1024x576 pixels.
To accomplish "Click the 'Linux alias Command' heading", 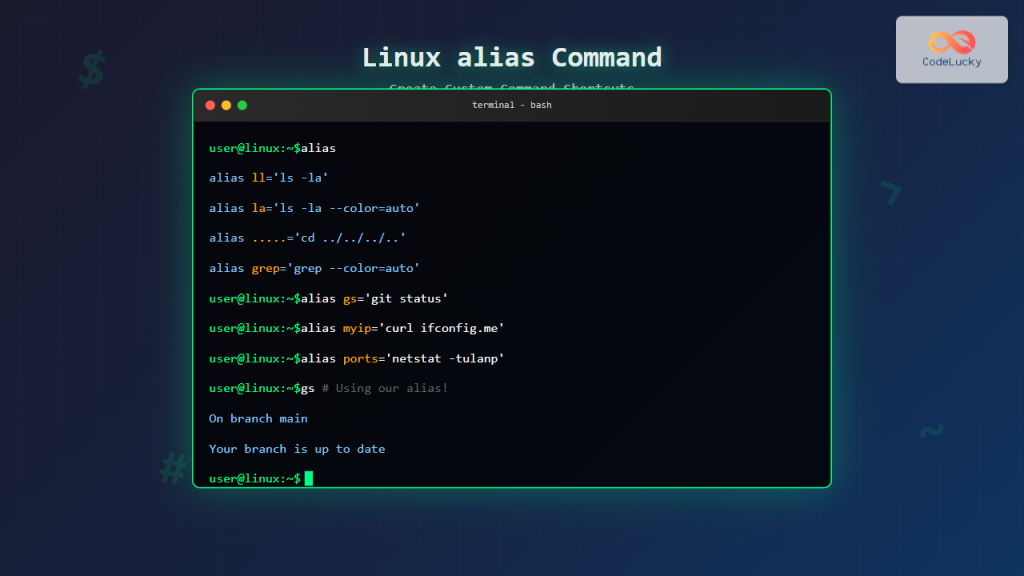I will [x=512, y=57].
